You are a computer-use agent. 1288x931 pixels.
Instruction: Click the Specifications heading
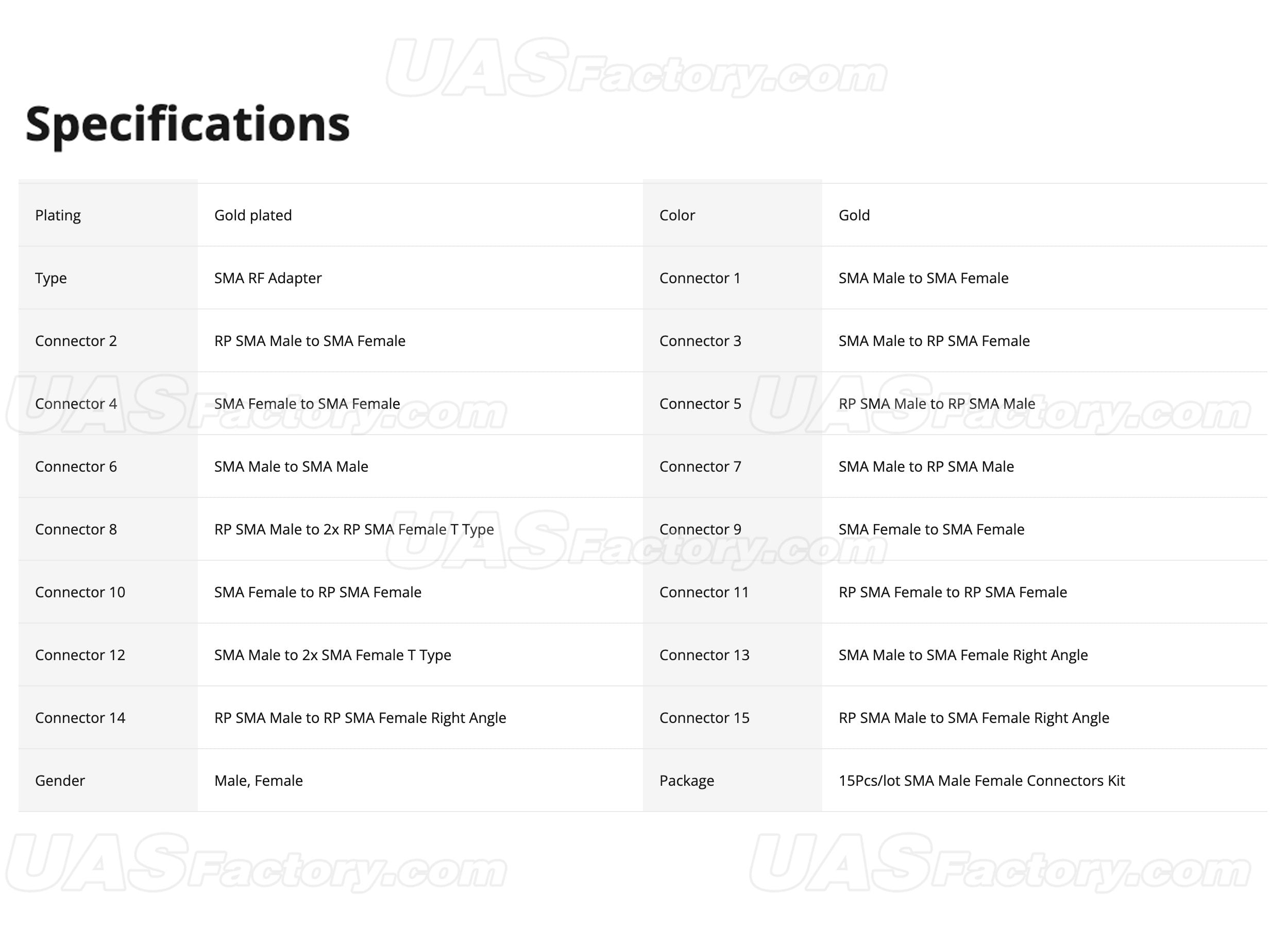coord(188,126)
